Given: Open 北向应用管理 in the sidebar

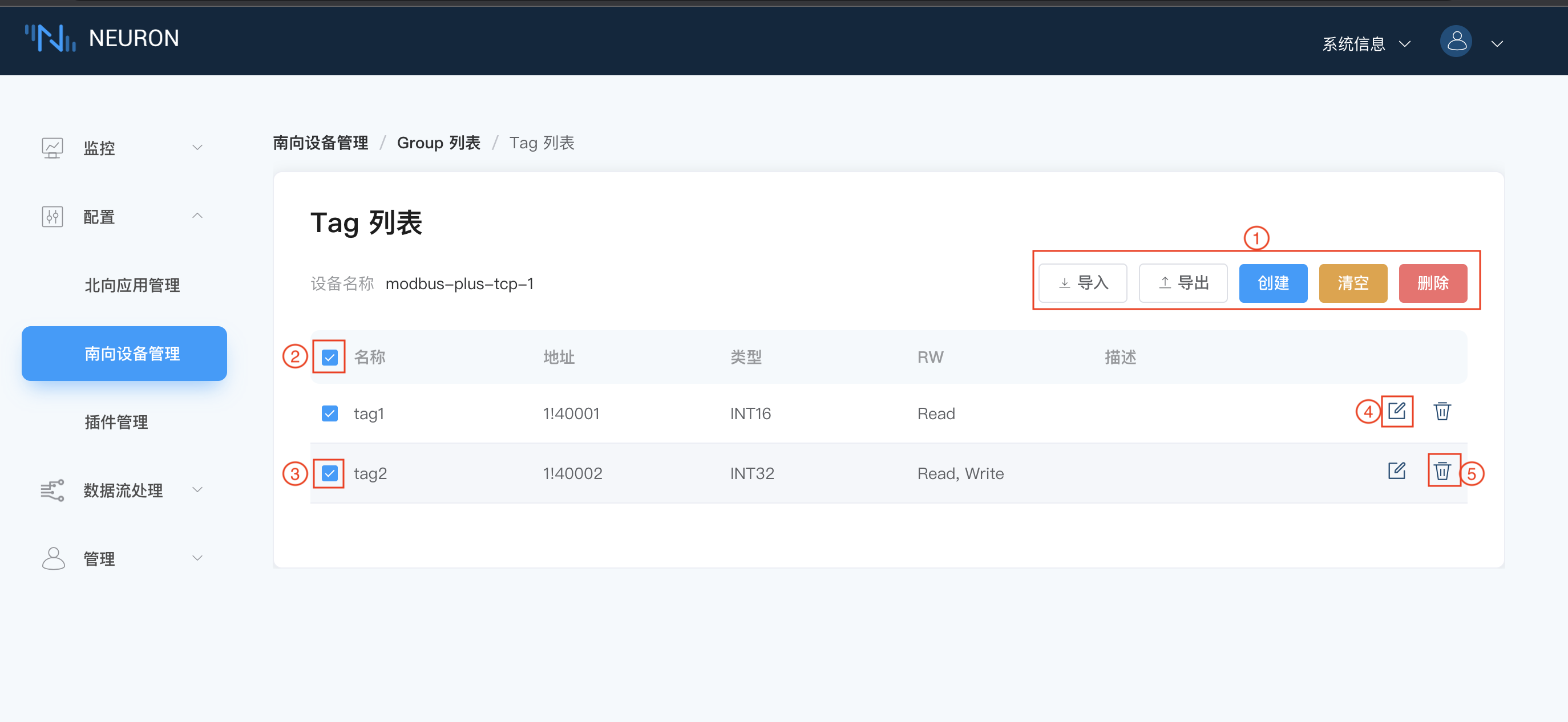Looking at the screenshot, I should [x=132, y=285].
